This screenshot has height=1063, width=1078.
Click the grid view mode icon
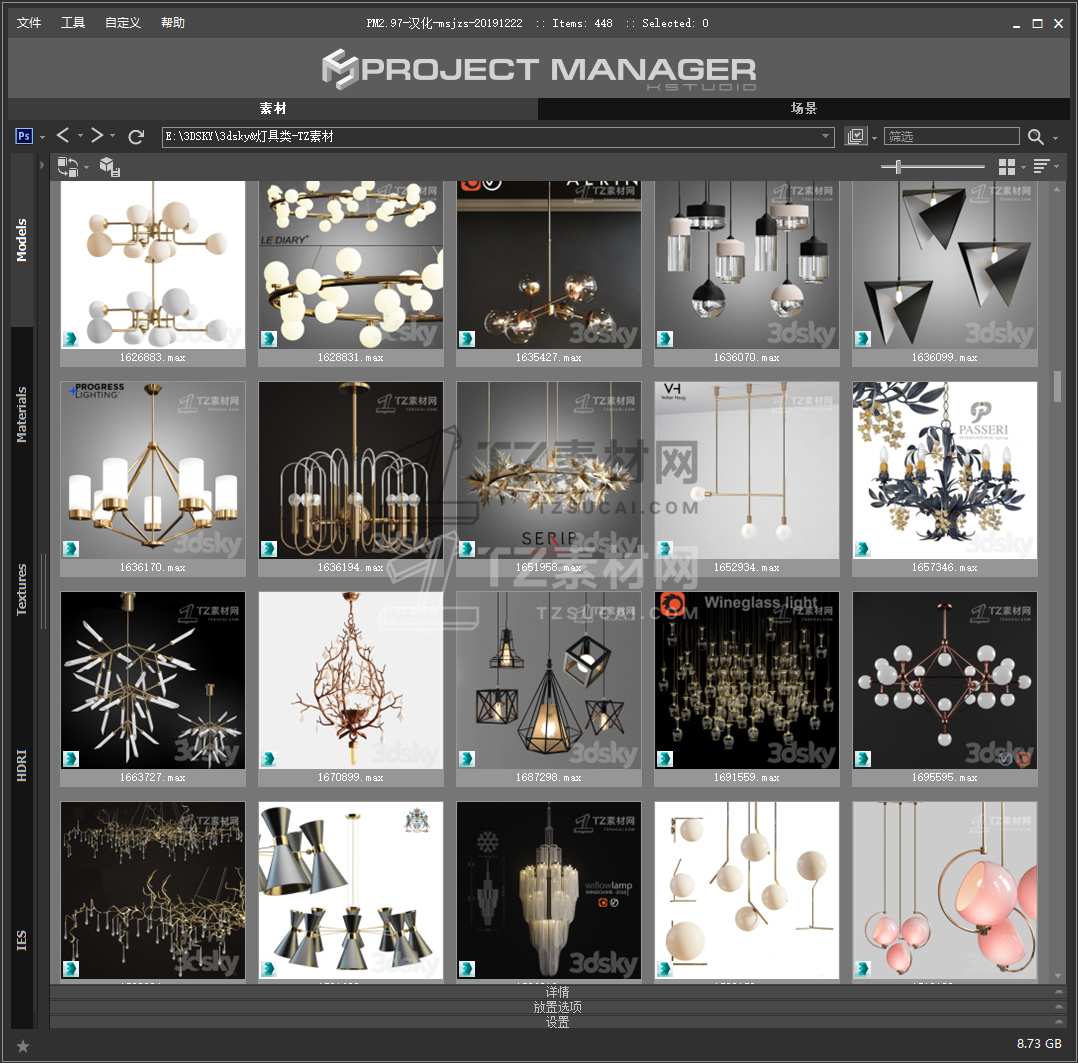click(x=1006, y=166)
